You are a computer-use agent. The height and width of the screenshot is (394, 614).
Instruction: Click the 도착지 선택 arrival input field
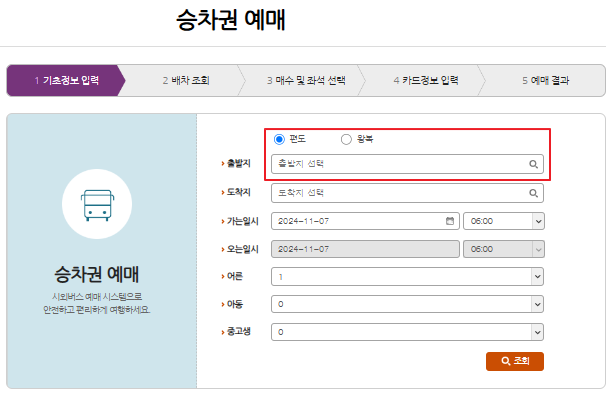(x=407, y=193)
